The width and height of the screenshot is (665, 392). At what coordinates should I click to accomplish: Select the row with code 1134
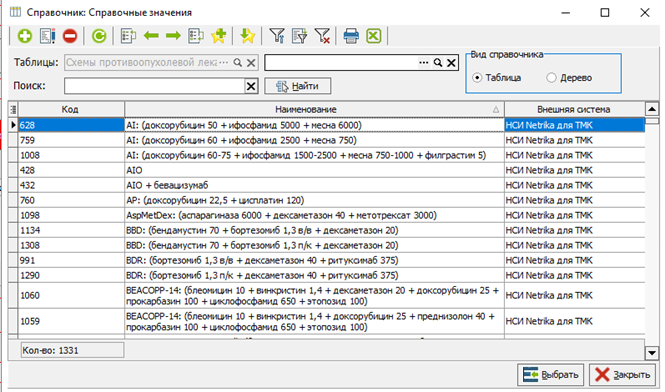click(327, 230)
